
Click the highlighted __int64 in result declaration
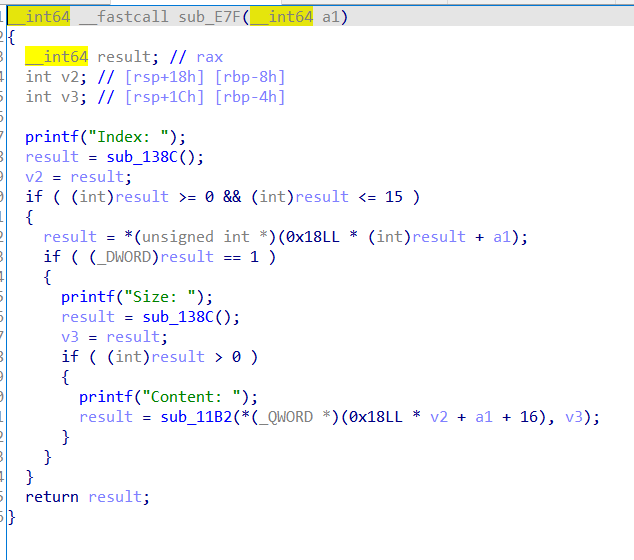coord(57,57)
